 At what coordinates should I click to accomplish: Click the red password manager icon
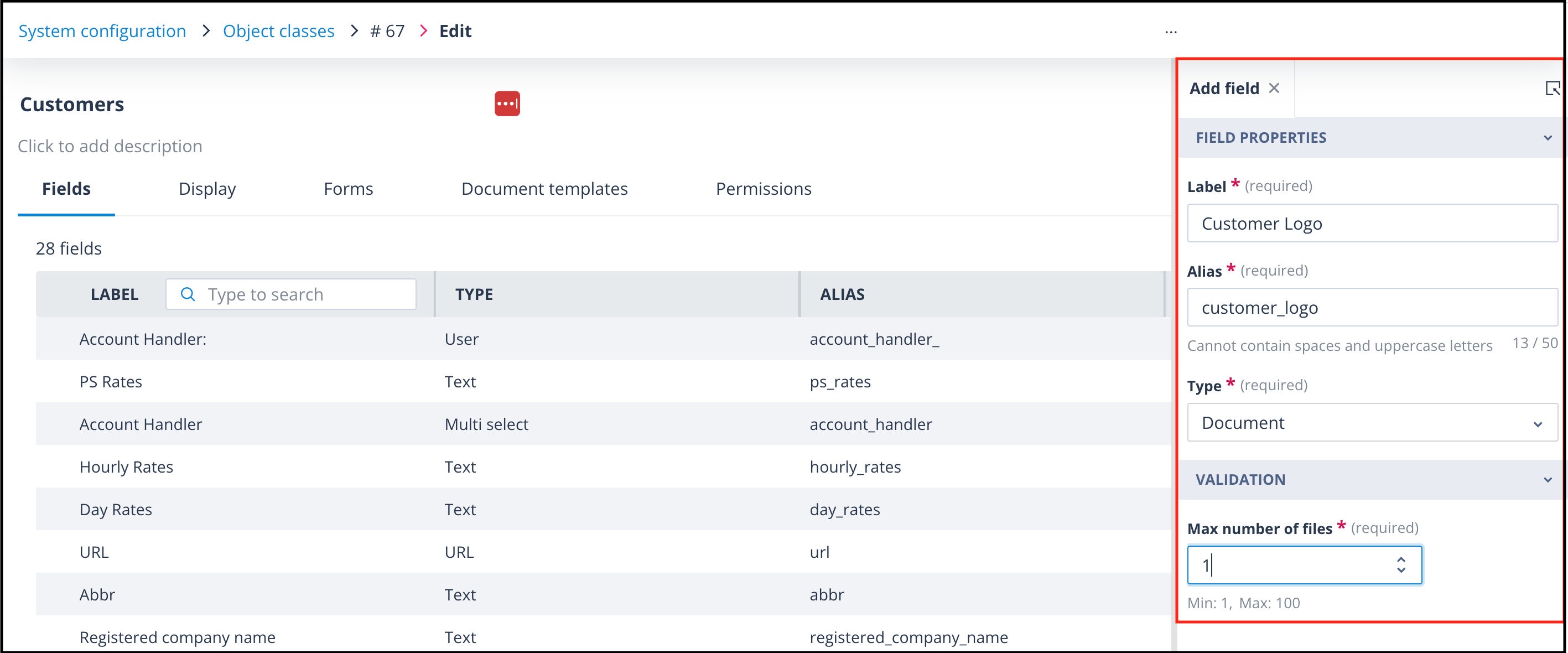(x=507, y=103)
